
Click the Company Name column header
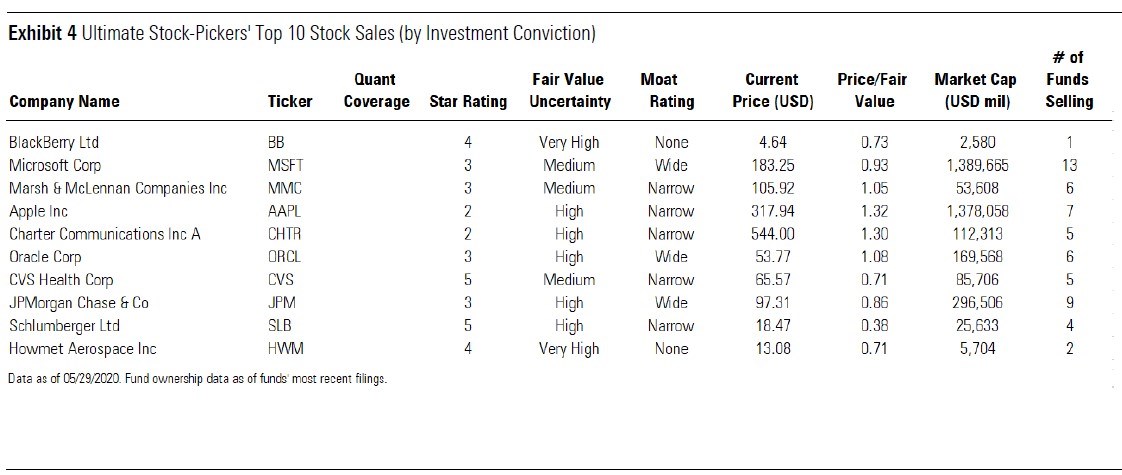pos(64,101)
